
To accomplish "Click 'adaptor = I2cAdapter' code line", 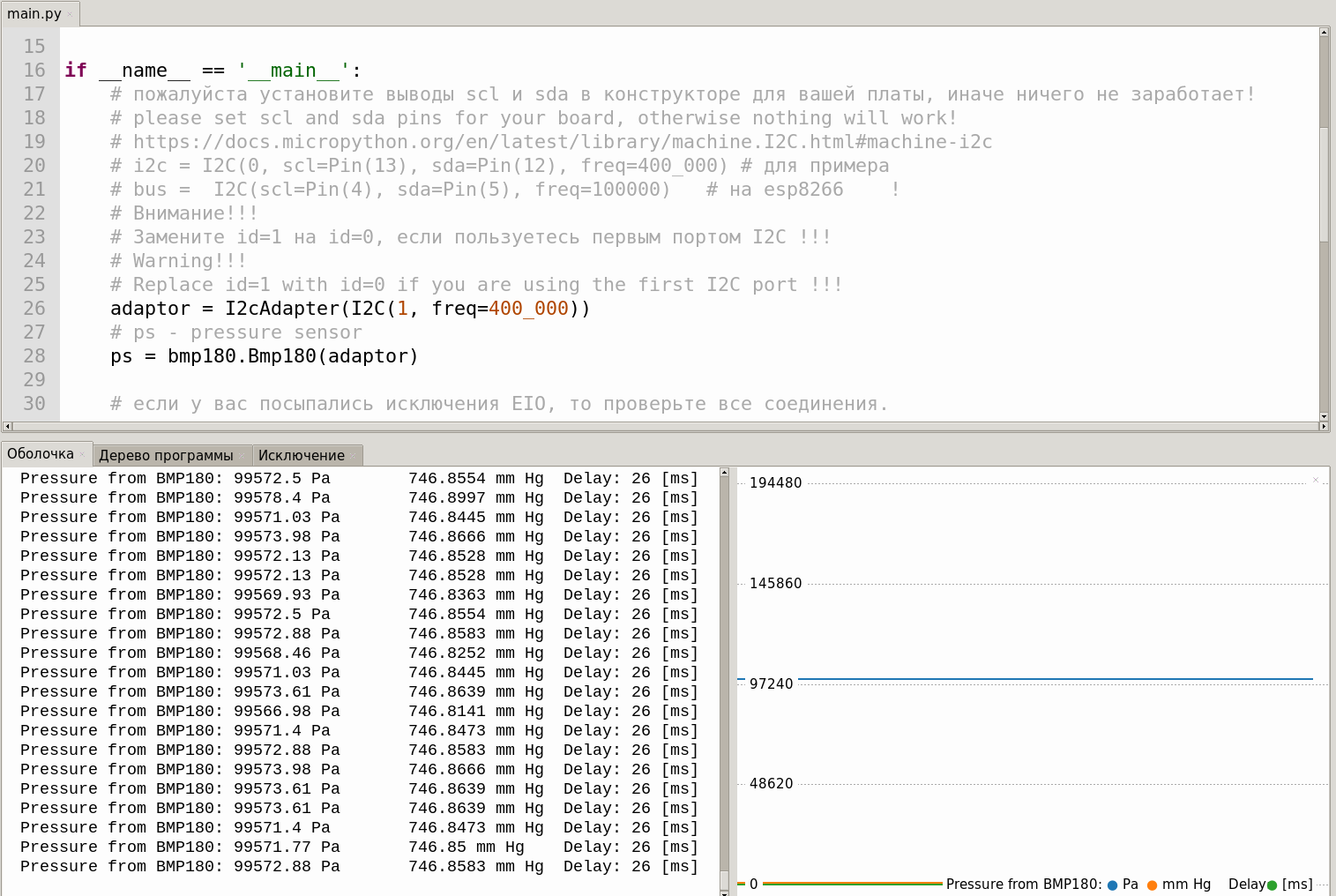I will click(x=350, y=309).
